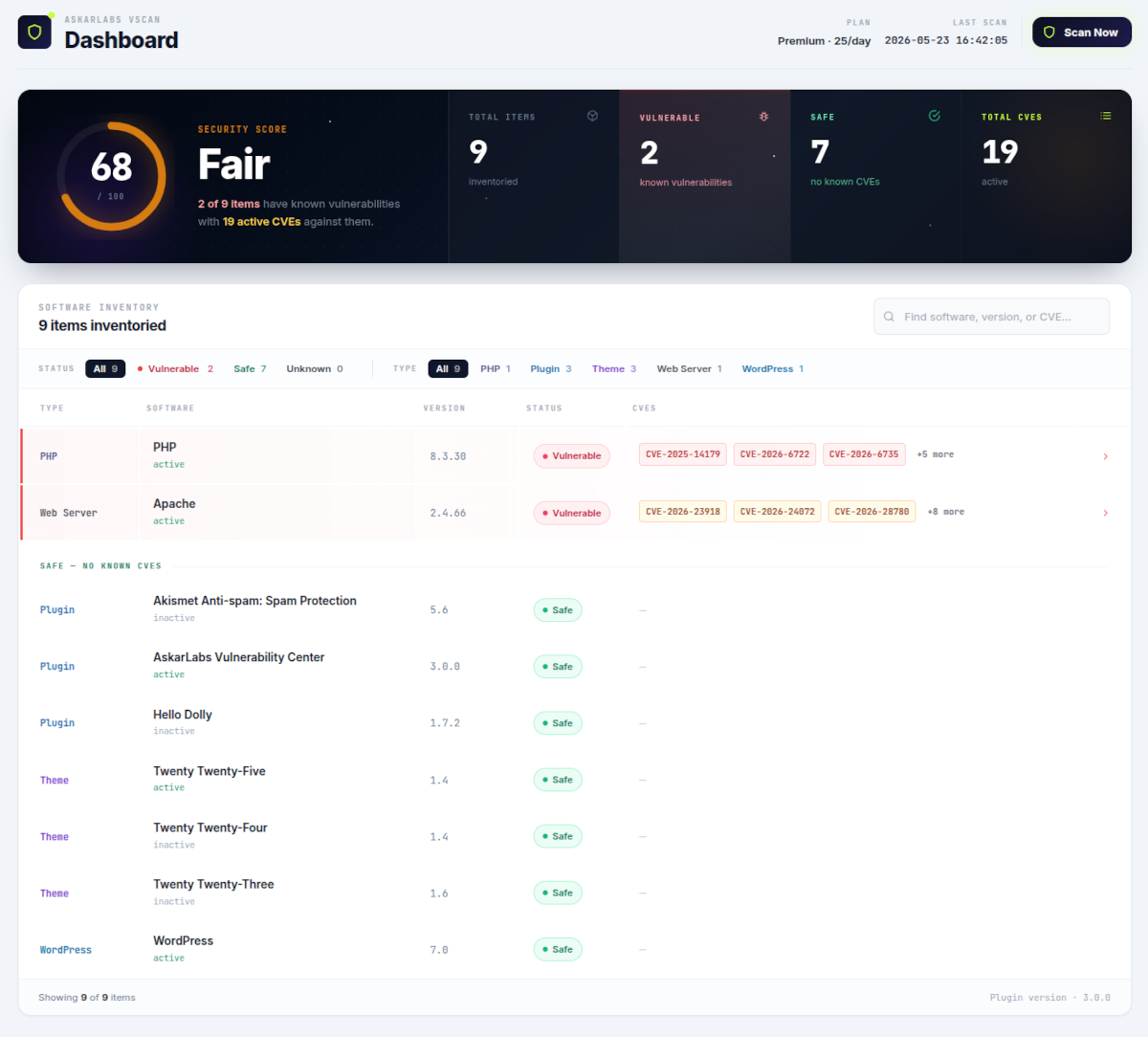Click the PHP Vulnerable status badge
Screen dimensions: 1148x1037
click(x=571, y=456)
